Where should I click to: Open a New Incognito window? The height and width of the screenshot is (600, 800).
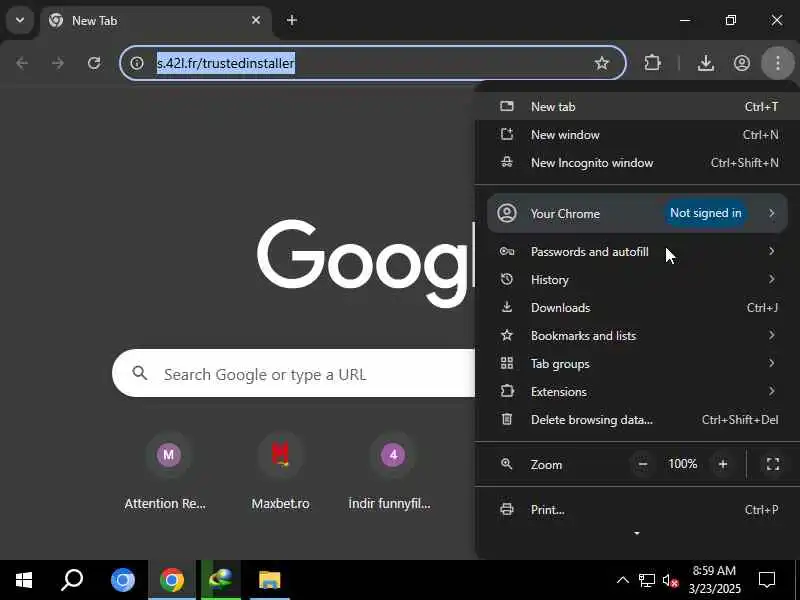click(x=637, y=163)
